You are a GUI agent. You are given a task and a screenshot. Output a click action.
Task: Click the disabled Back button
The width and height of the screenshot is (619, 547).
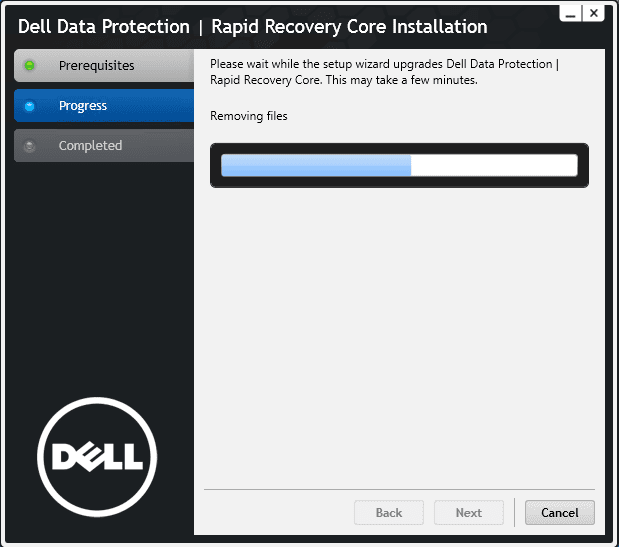(x=389, y=513)
